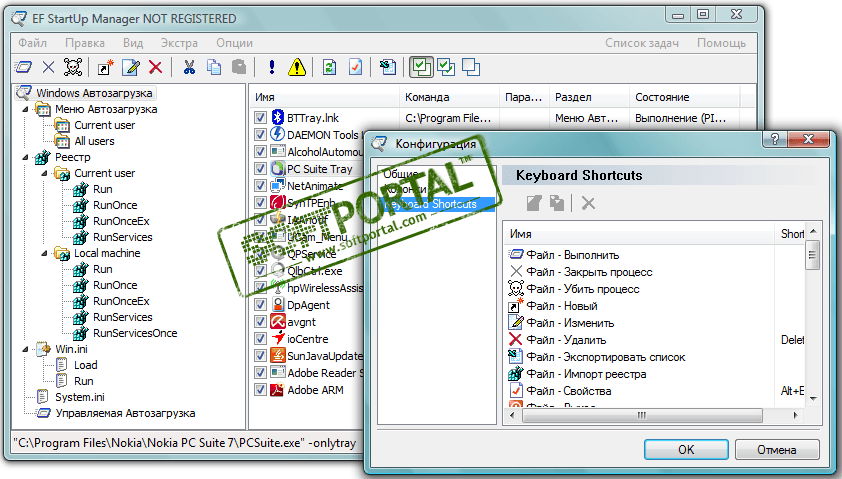
Task: Click the Paste toolbar icon
Action: click(239, 67)
